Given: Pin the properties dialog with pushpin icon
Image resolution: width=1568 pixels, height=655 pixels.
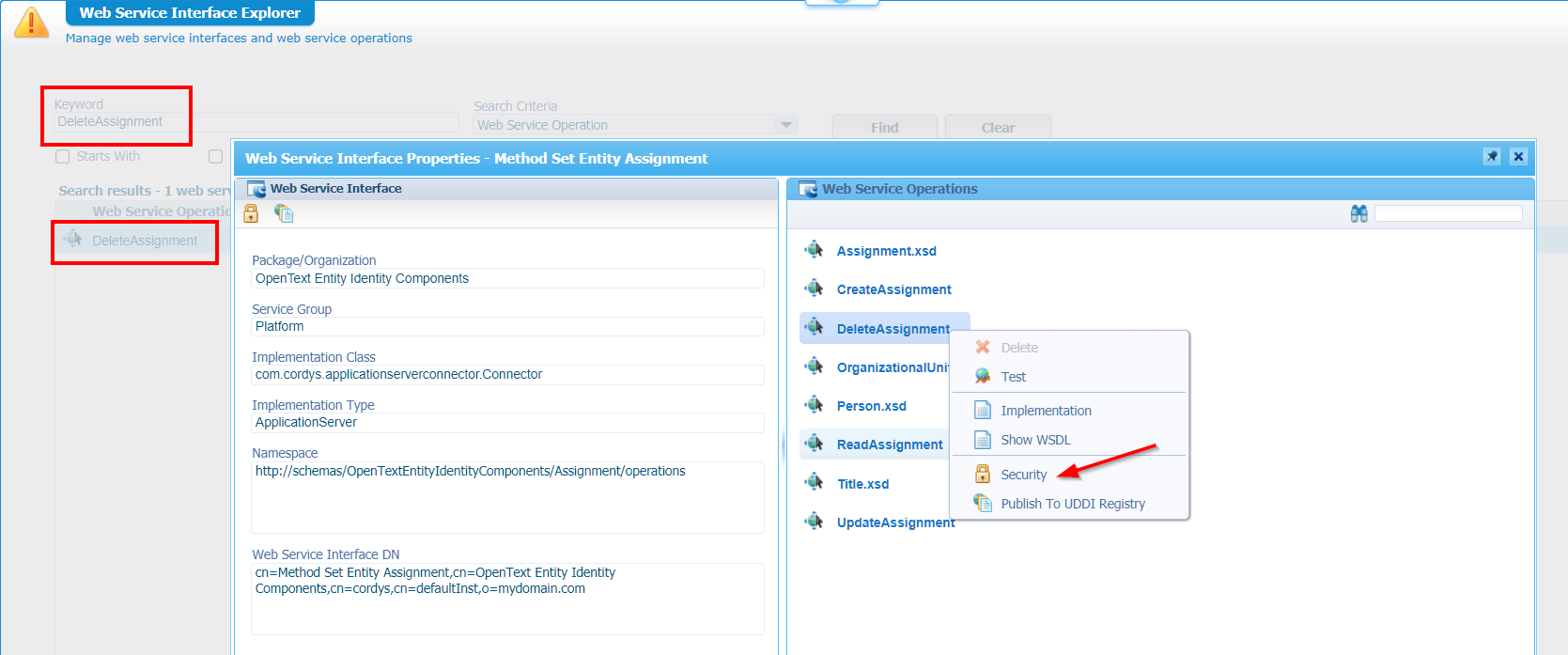Looking at the screenshot, I should (1492, 157).
